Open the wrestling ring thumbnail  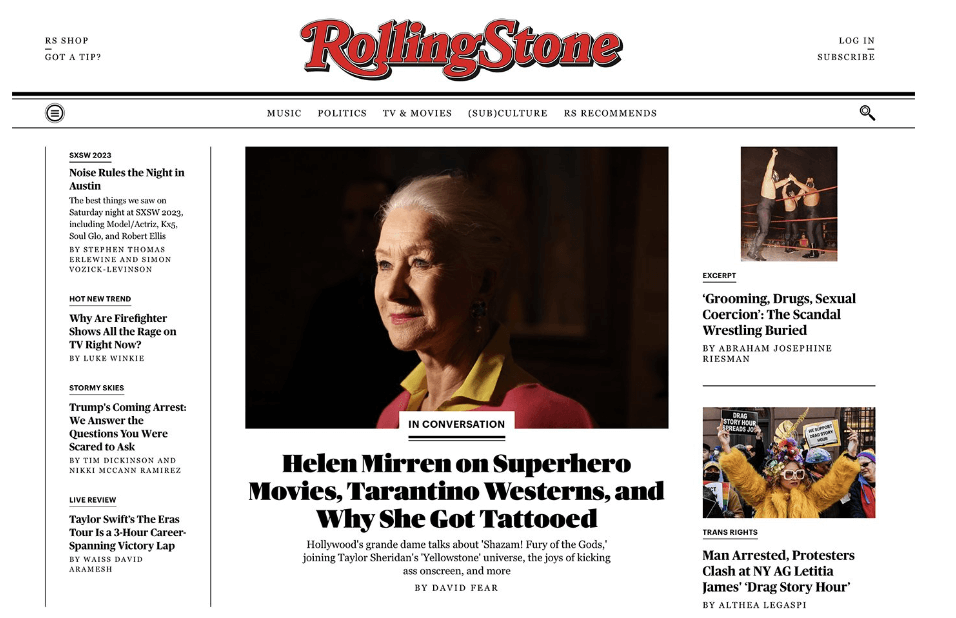click(789, 204)
